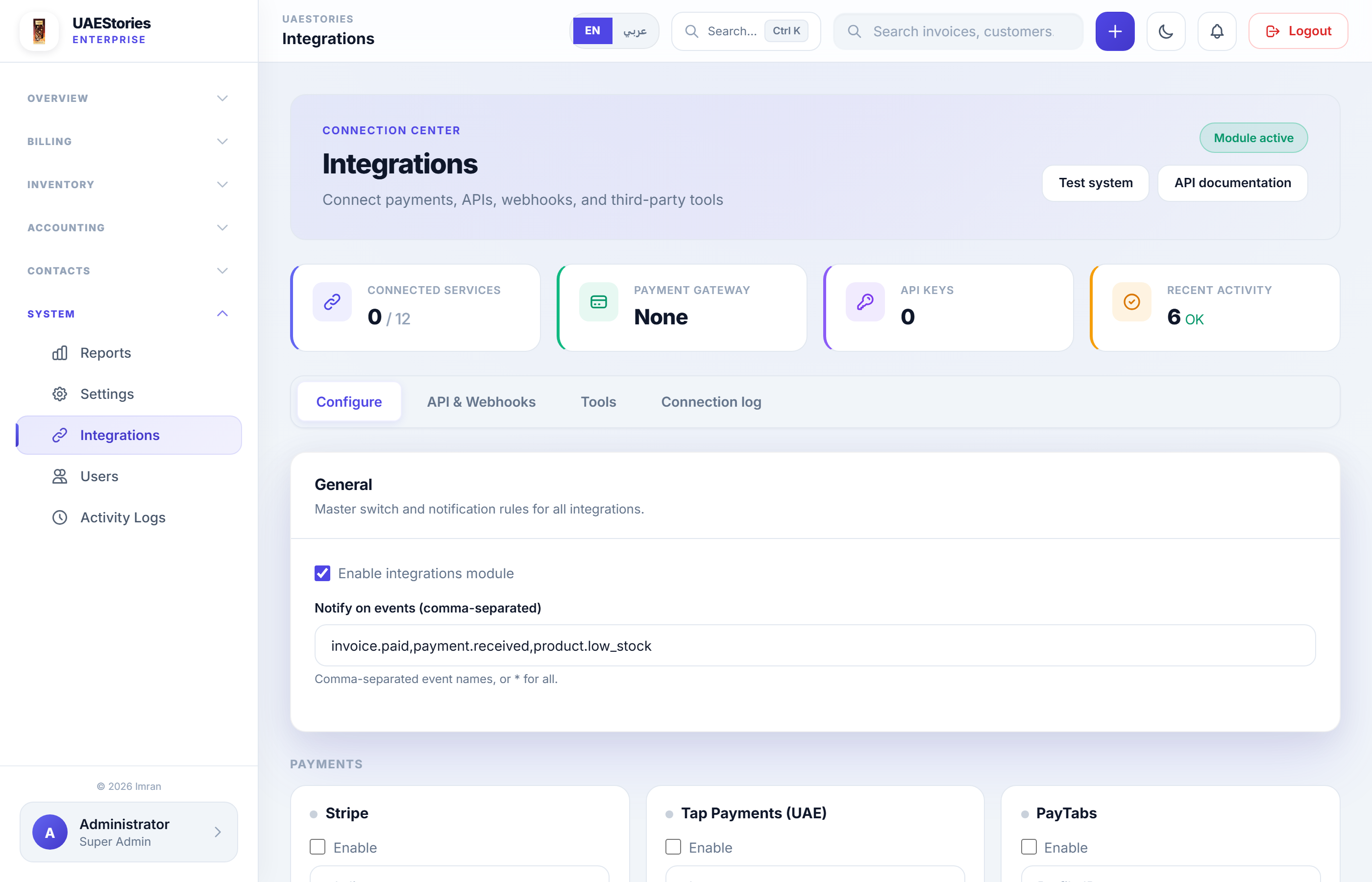Click the PAYMENTS section heading

click(326, 764)
